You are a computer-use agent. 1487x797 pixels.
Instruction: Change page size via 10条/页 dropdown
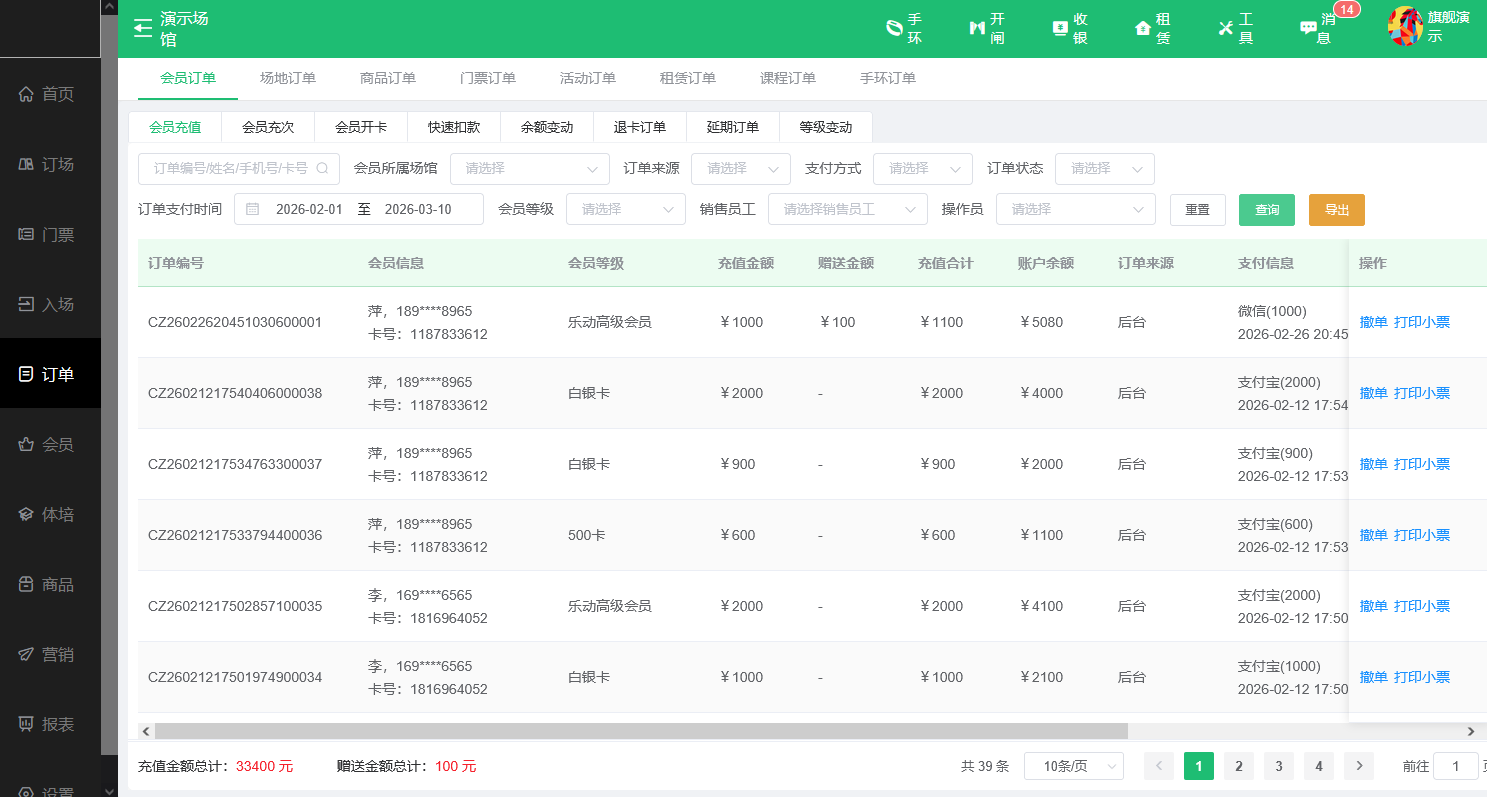pyautogui.click(x=1073, y=765)
